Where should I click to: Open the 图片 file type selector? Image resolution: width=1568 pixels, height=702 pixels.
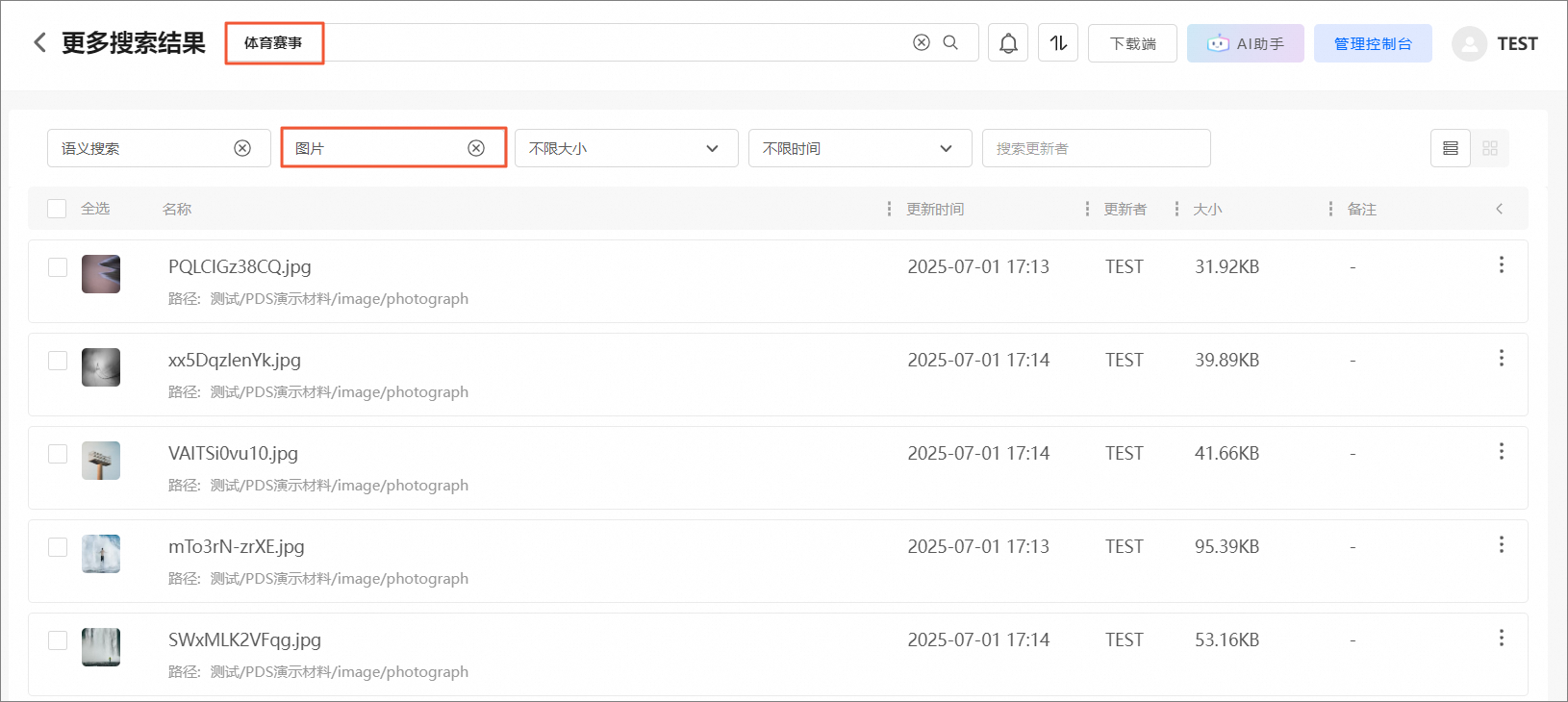point(393,148)
